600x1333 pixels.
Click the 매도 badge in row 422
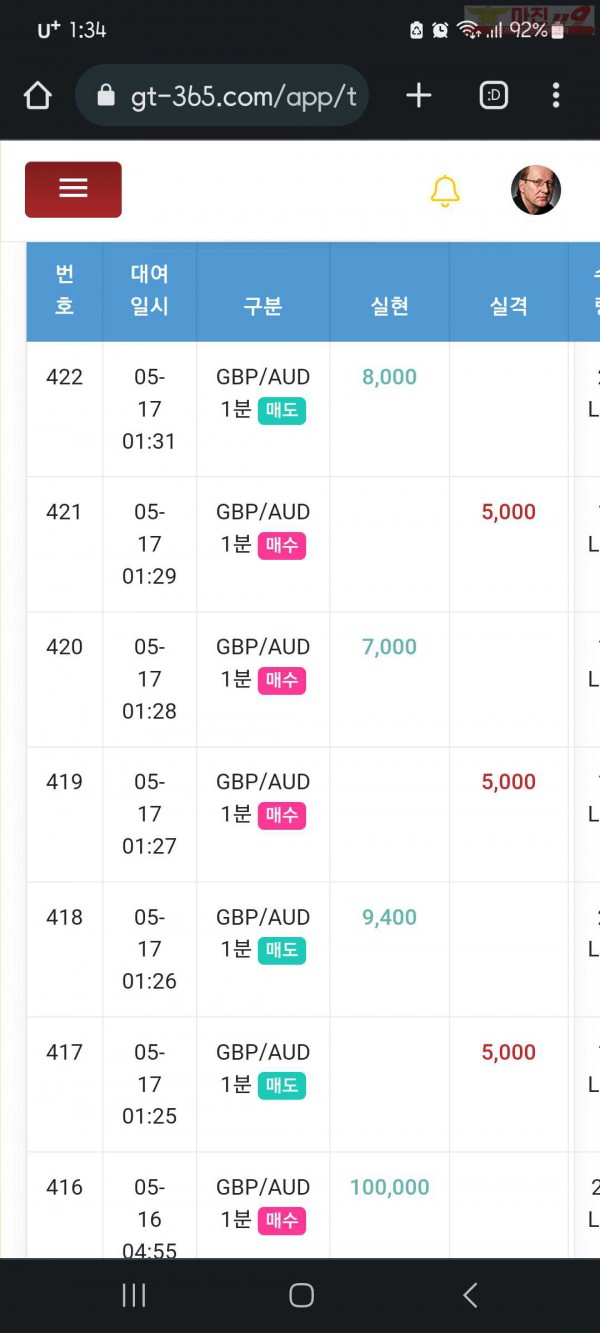coord(282,410)
